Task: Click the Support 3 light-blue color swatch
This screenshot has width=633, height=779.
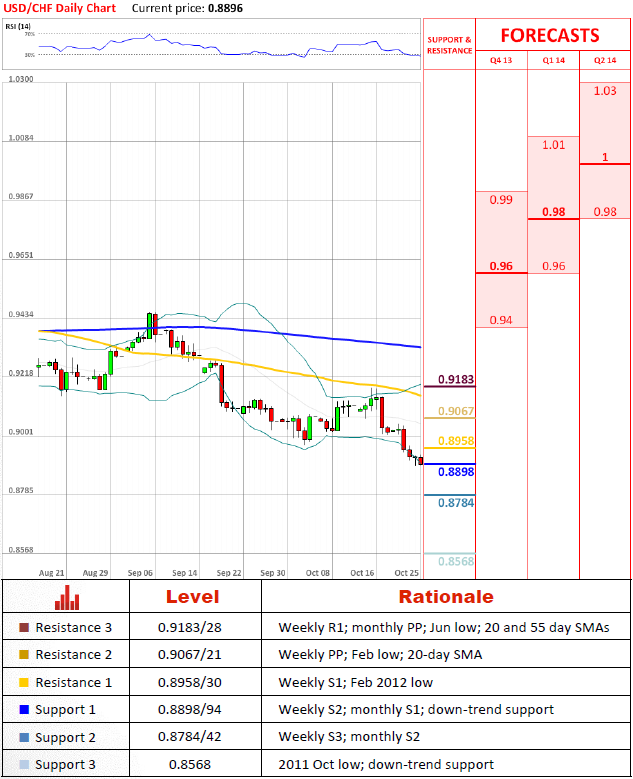Action: pos(24,764)
